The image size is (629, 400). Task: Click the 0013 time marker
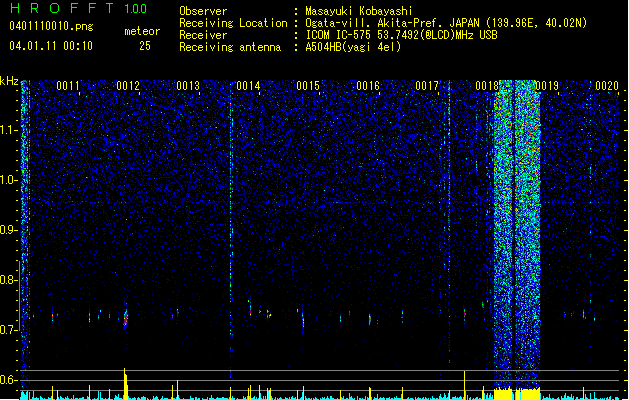point(188,86)
